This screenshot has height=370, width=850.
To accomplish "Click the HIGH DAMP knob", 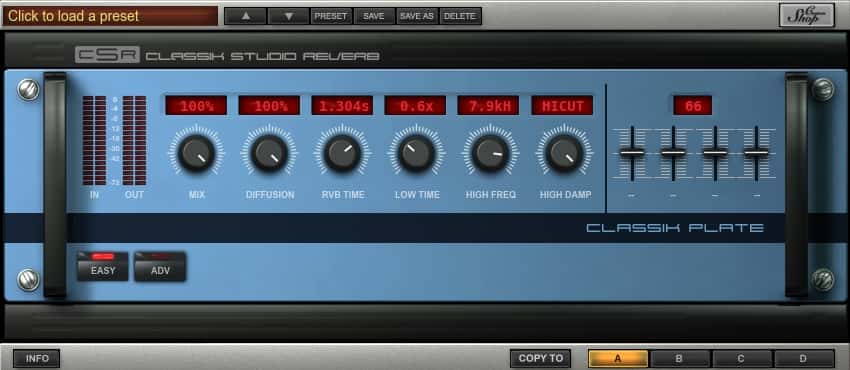I will 564,153.
